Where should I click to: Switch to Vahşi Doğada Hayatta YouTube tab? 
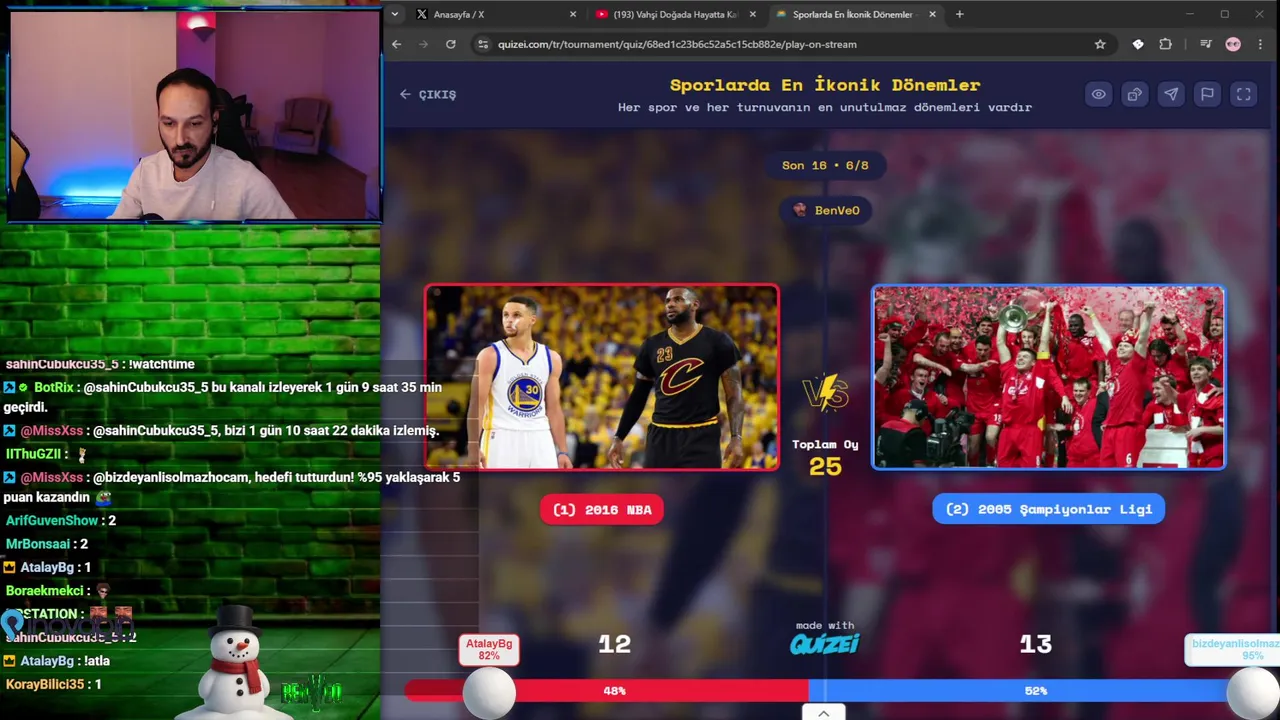pos(675,14)
